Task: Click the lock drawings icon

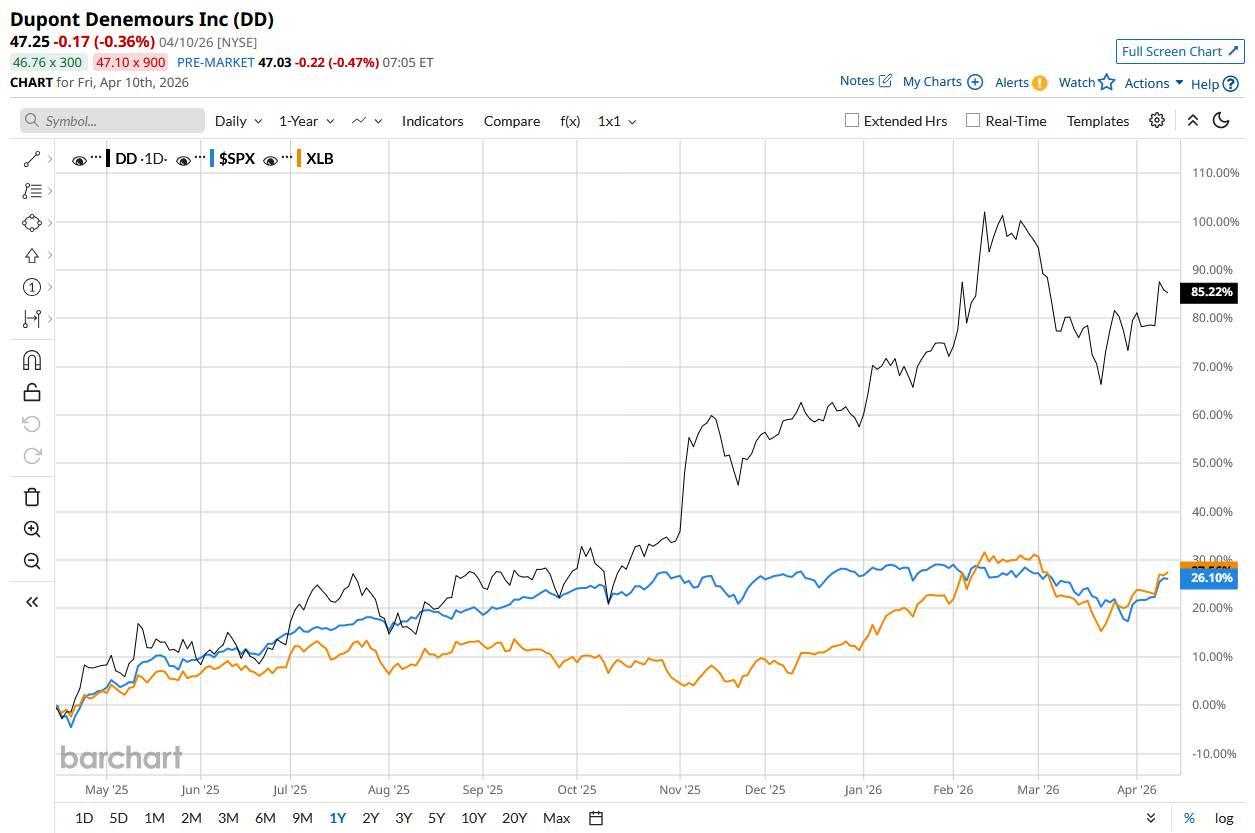Action: click(31, 392)
